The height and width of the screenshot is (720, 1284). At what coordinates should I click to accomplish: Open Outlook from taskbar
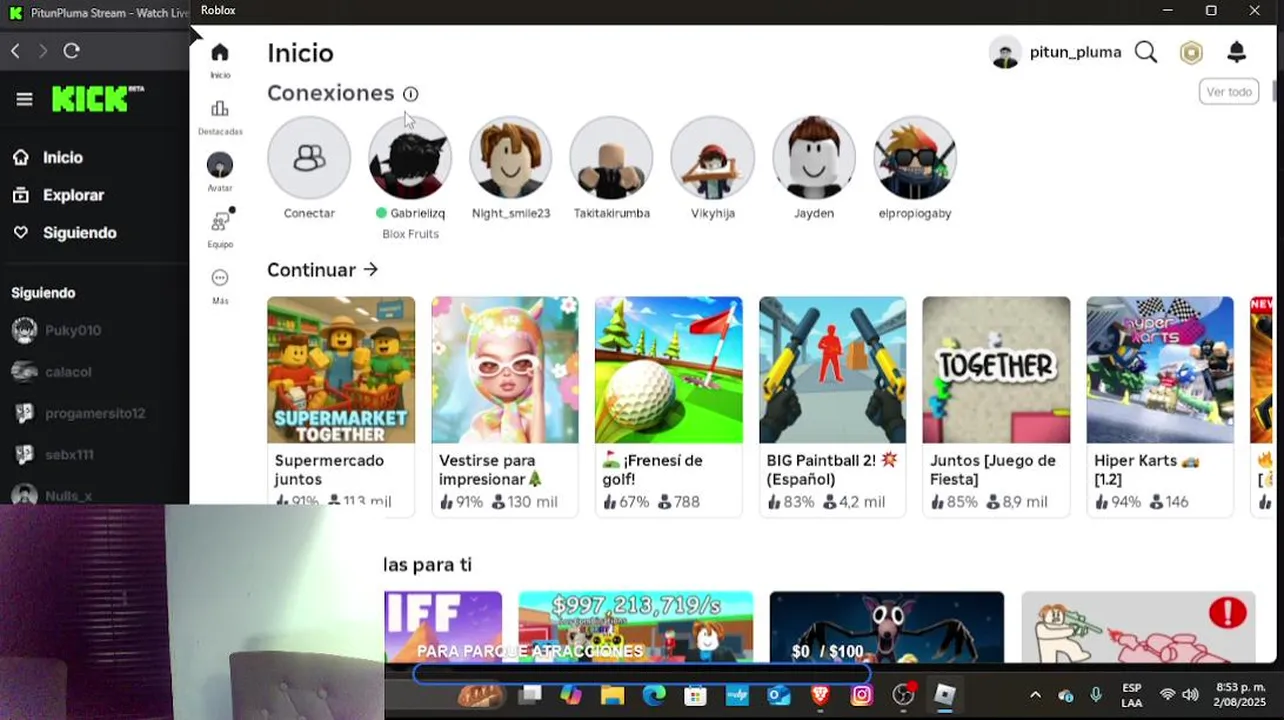[779, 695]
